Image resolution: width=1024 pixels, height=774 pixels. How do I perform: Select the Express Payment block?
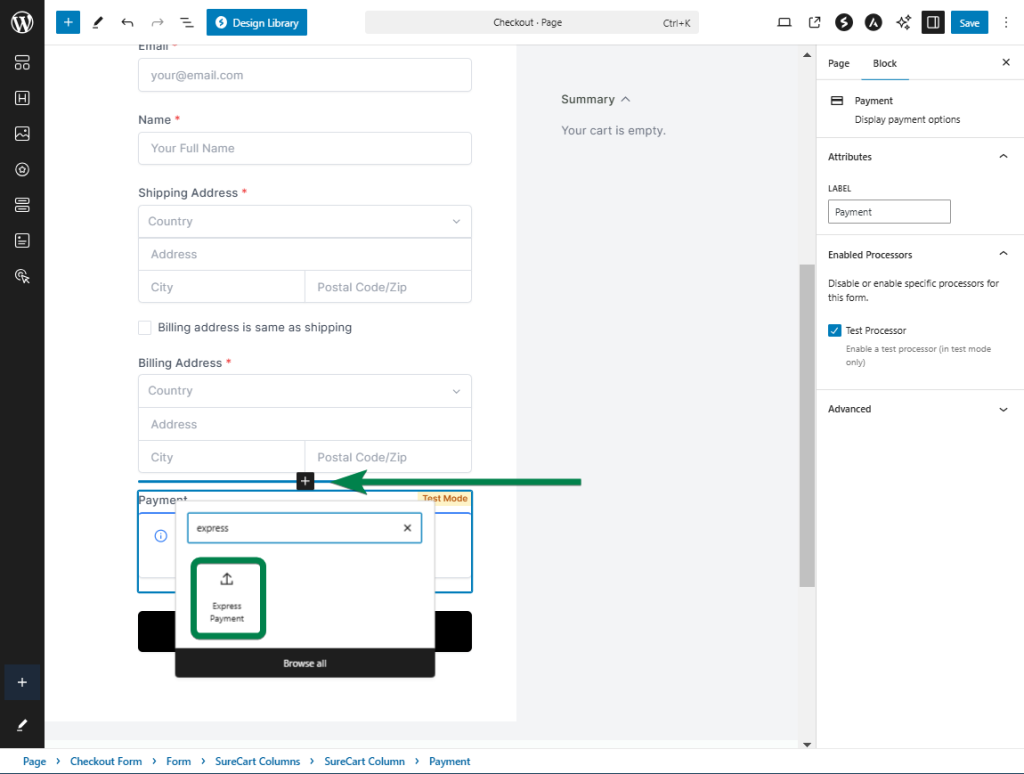pos(227,598)
